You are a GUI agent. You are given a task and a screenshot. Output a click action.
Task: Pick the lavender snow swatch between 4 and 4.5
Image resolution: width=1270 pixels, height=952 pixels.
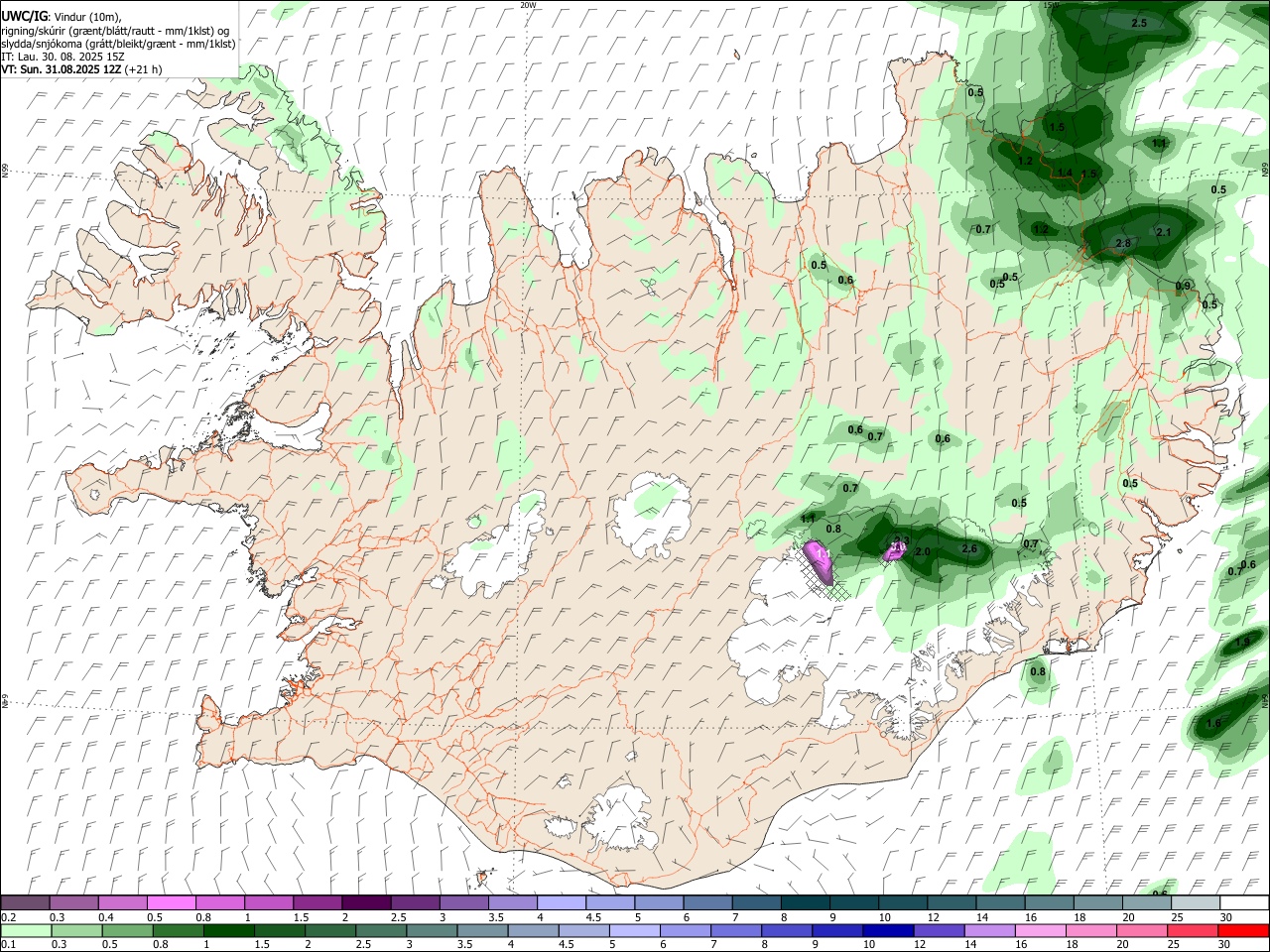(x=561, y=902)
